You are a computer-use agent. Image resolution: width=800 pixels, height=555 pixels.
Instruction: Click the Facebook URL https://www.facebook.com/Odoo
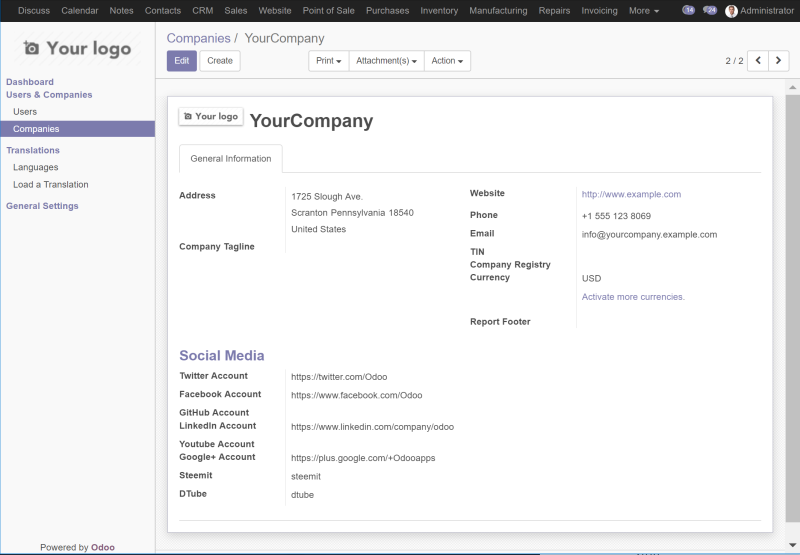(x=357, y=395)
